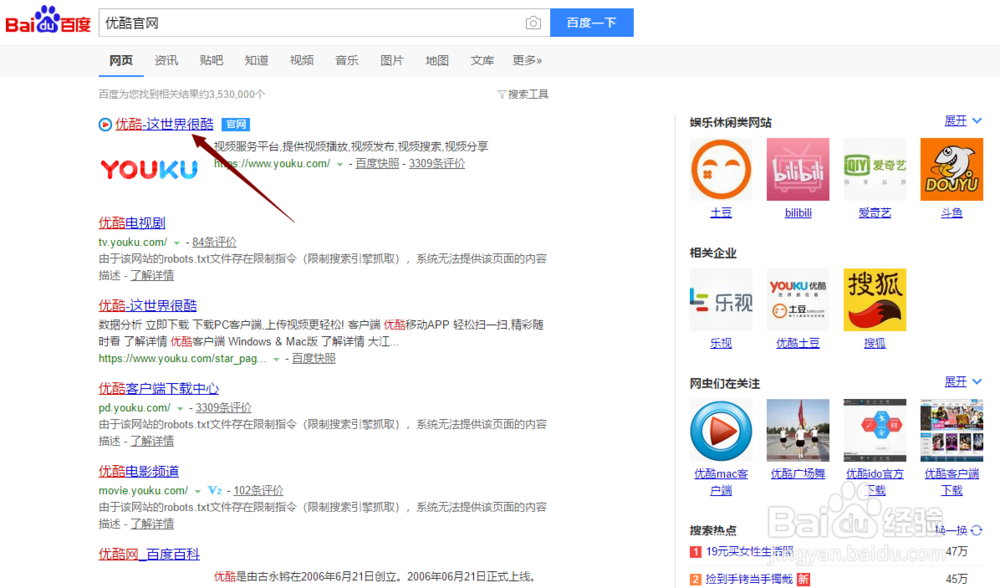
Task: Switch to the 视频 search tab
Action: (x=301, y=60)
